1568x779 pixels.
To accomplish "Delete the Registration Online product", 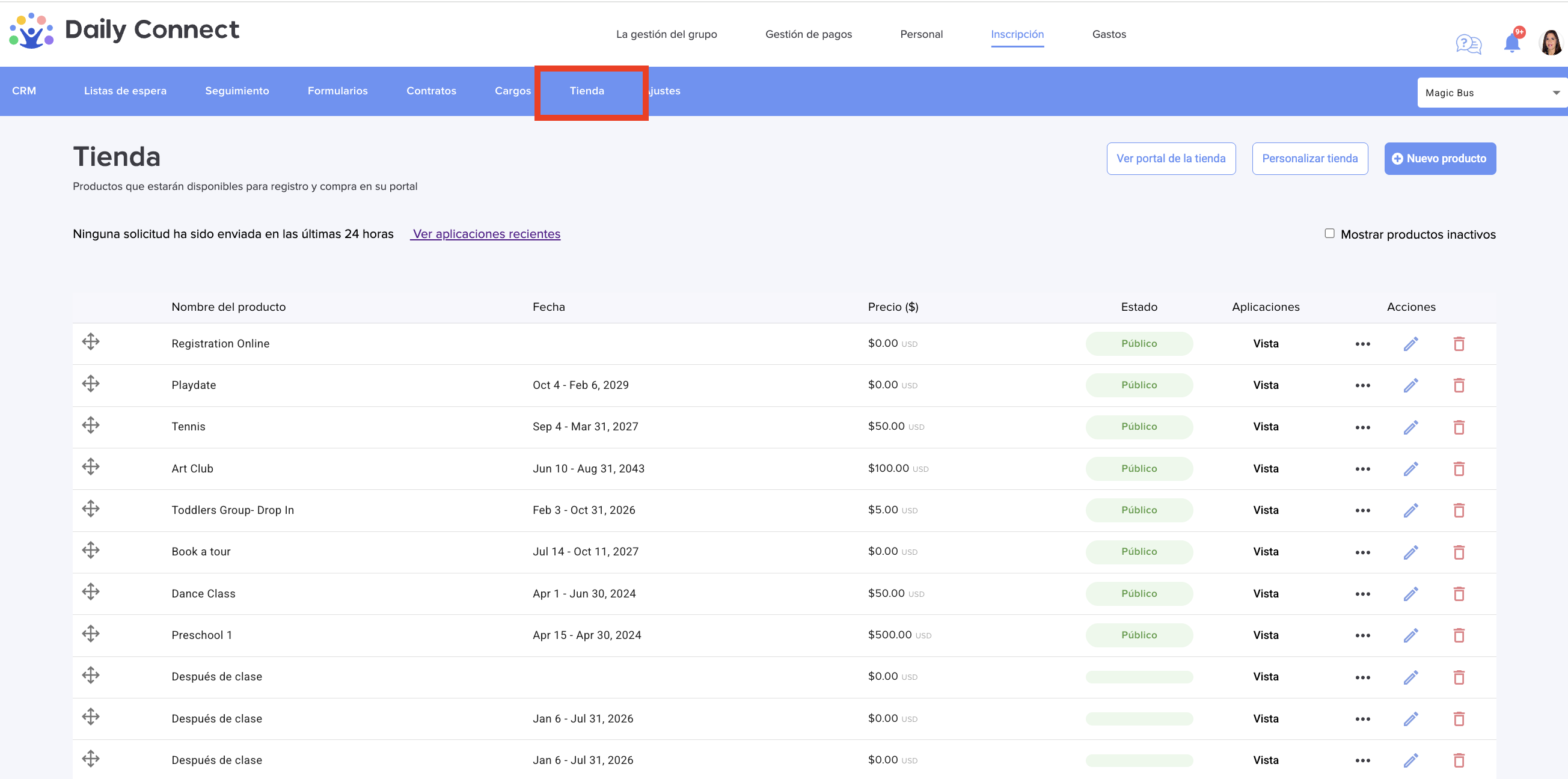I will tap(1459, 344).
